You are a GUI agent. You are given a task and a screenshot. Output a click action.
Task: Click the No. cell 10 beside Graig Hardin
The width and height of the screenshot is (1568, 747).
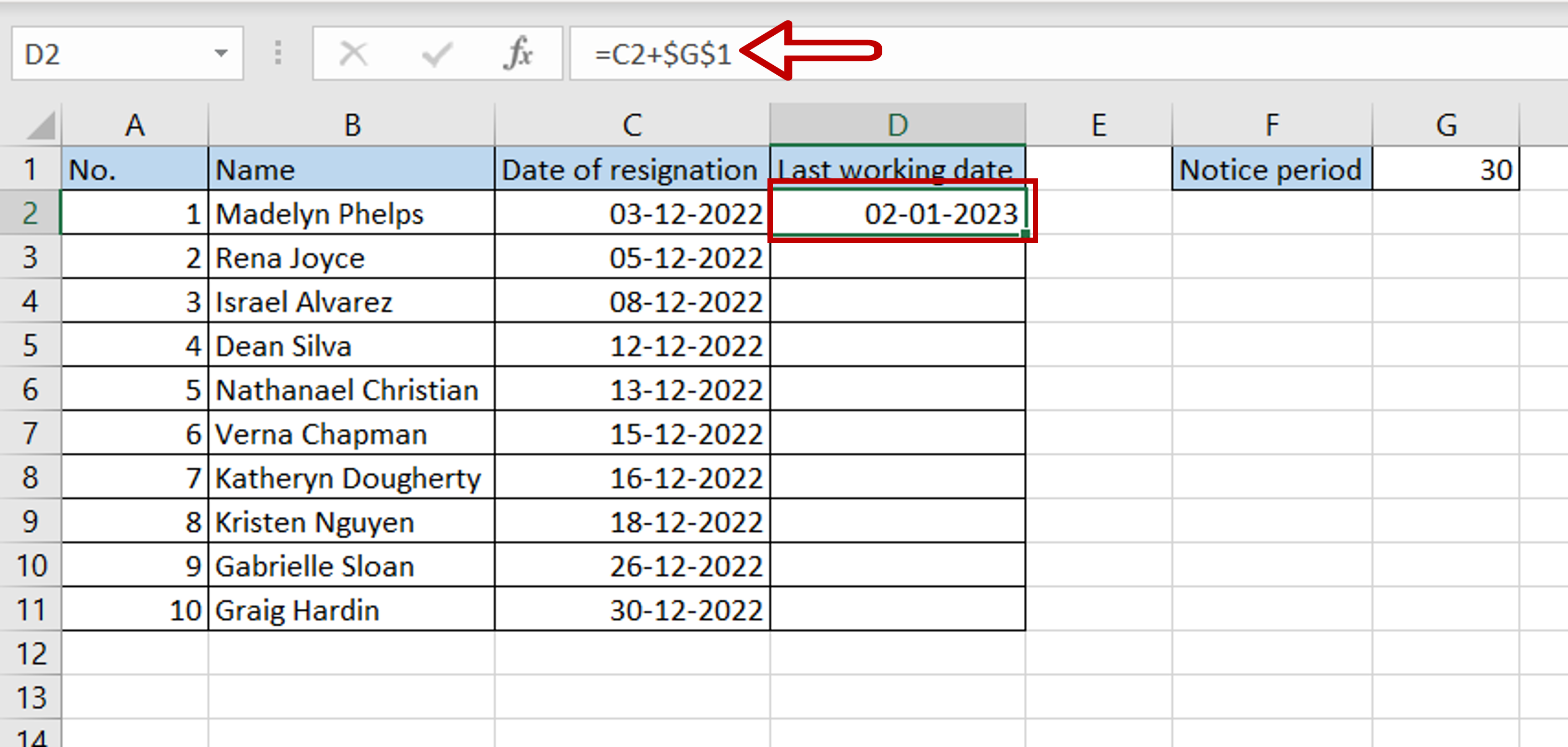click(135, 609)
